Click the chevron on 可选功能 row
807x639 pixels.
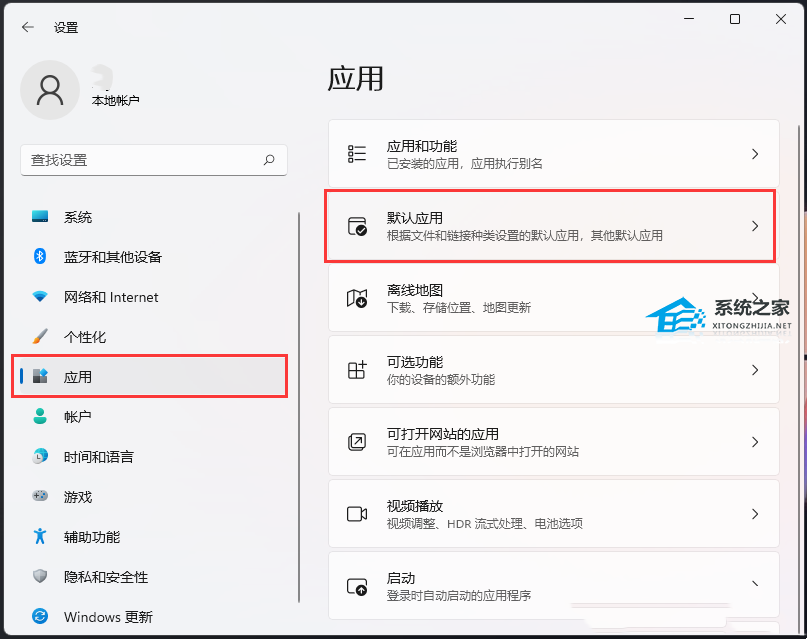(x=755, y=370)
